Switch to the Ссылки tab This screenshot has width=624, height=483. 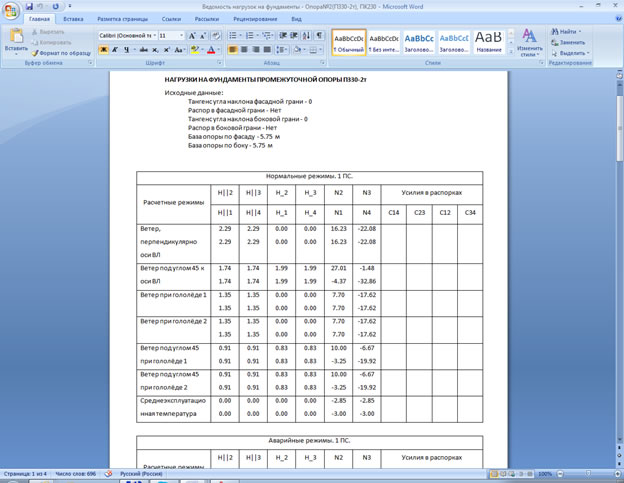(x=172, y=19)
